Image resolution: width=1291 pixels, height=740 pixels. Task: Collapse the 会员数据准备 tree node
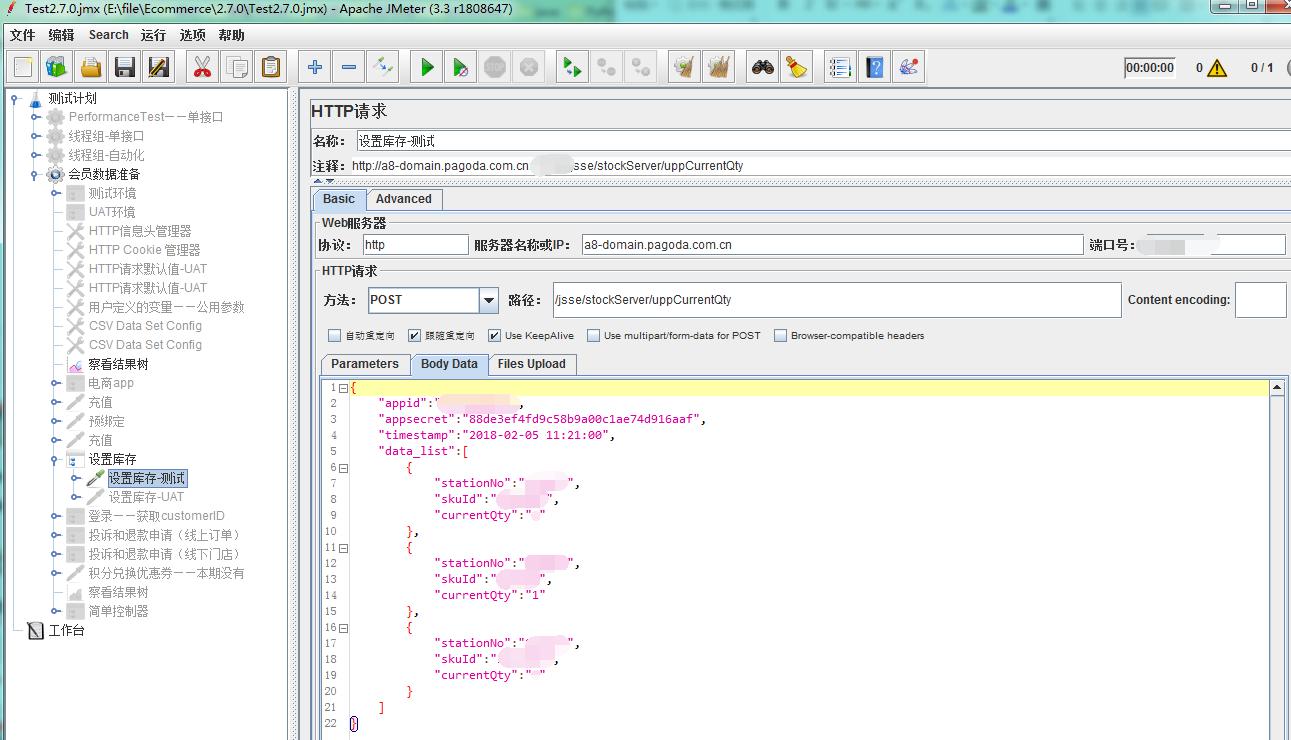click(35, 174)
